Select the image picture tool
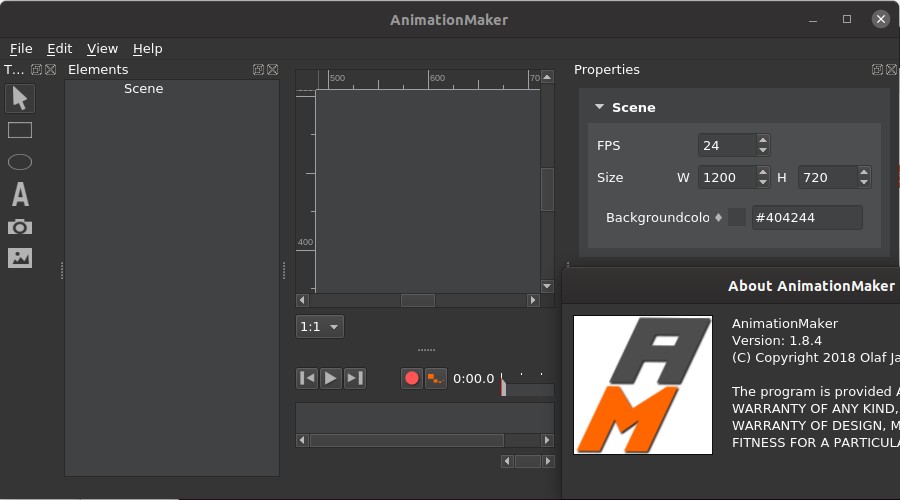 (20, 258)
